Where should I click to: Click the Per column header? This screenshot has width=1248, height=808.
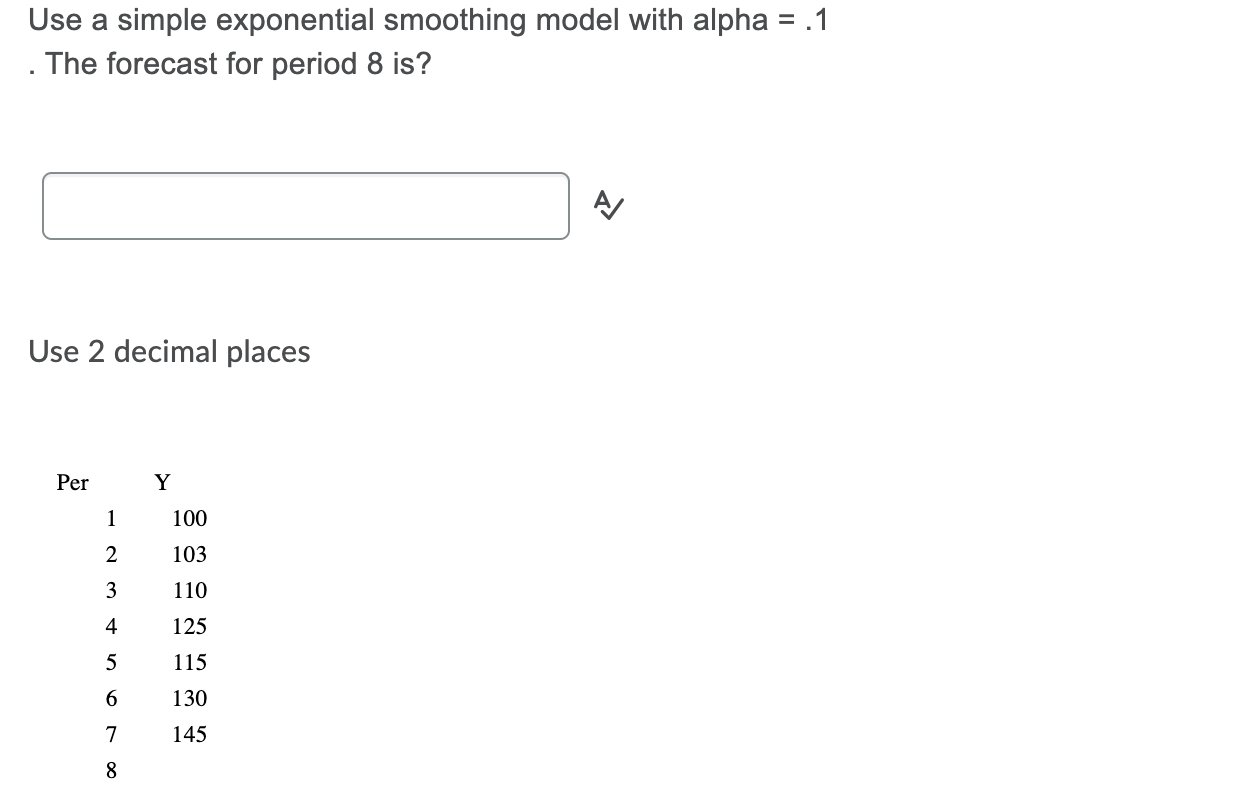click(72, 483)
